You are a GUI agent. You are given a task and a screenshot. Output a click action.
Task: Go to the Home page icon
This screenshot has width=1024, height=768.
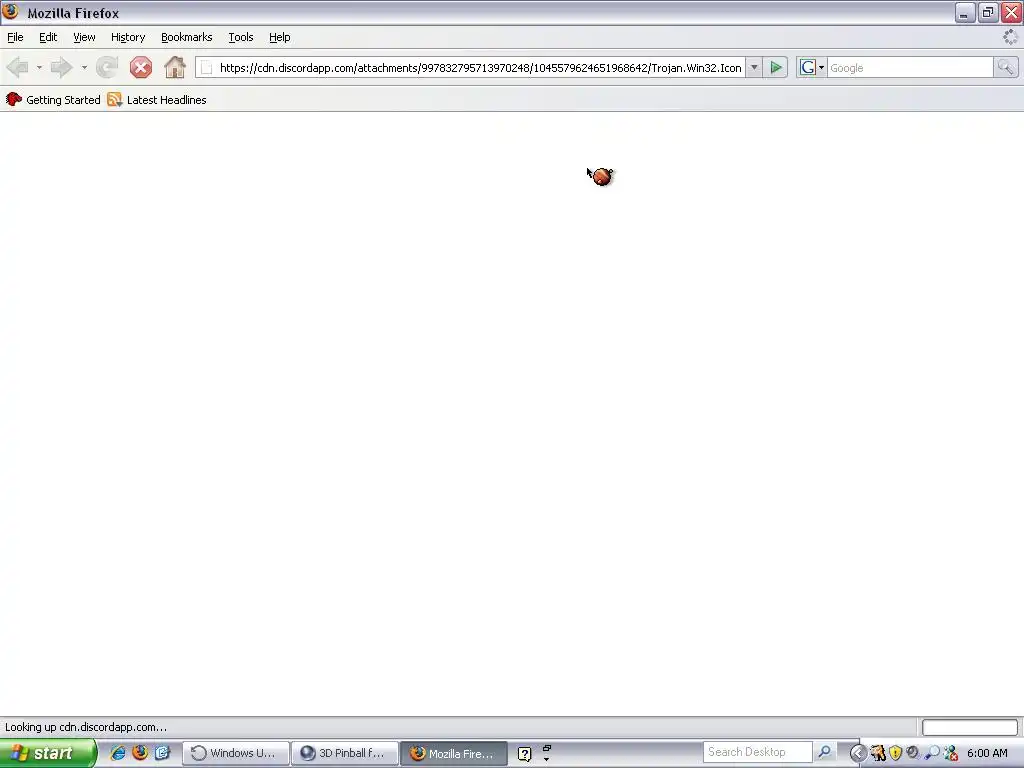(x=174, y=67)
